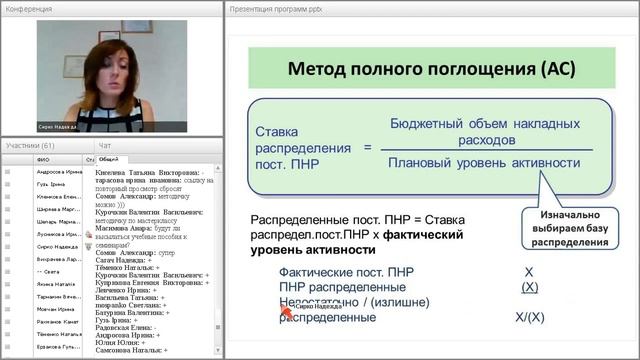Click the gray icon beside Тарнакин Вяче…
The height and width of the screenshot is (360, 640).
pyautogui.click(x=7, y=297)
